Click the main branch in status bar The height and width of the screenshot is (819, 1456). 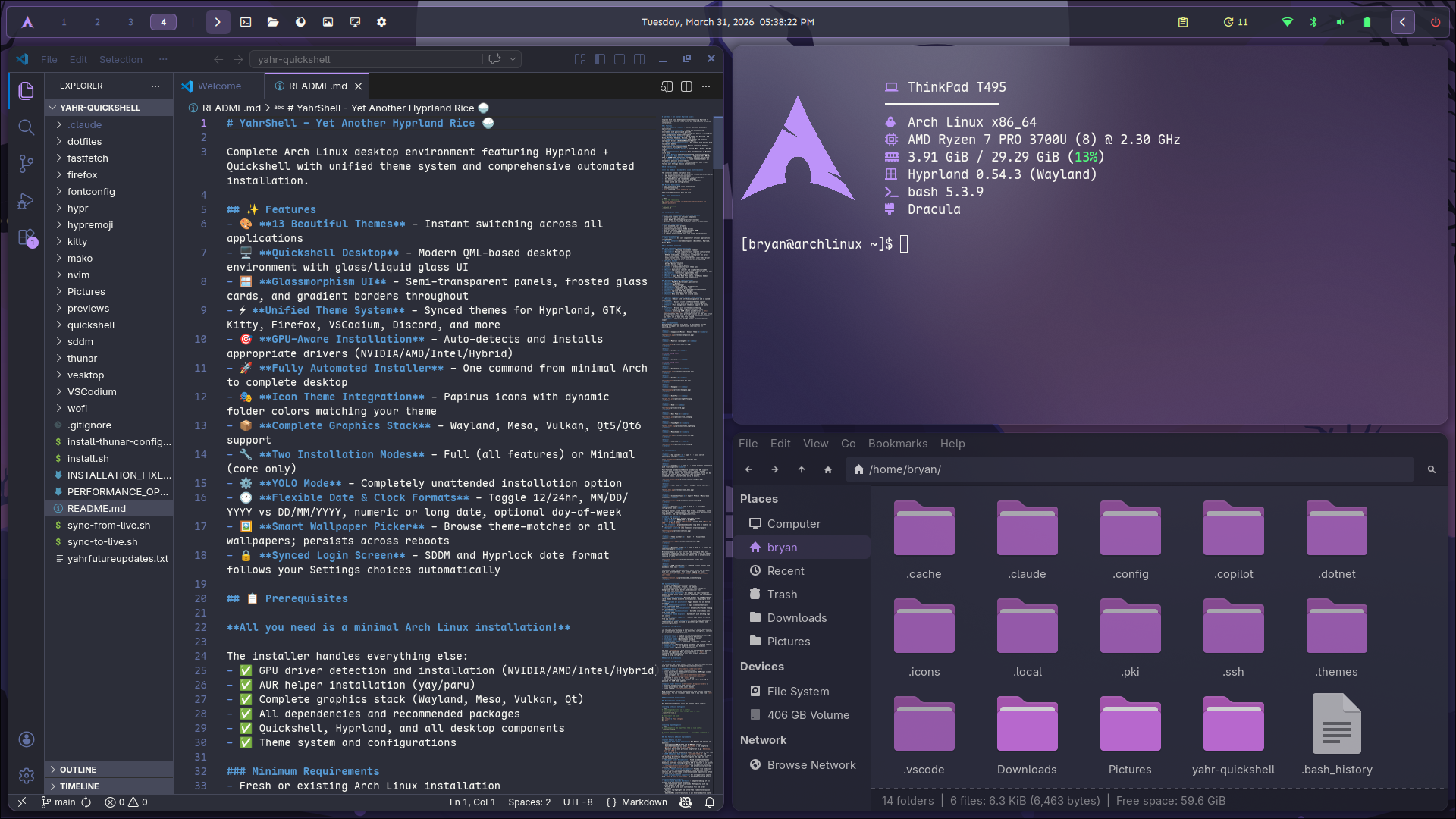click(58, 802)
